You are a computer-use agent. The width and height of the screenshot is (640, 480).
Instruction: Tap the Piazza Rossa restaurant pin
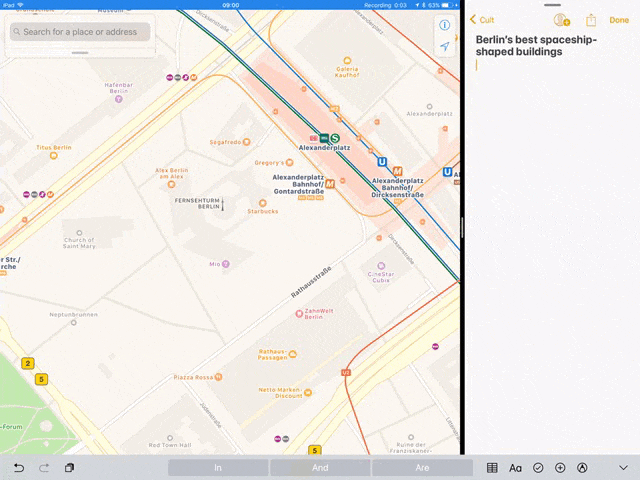(x=218, y=377)
